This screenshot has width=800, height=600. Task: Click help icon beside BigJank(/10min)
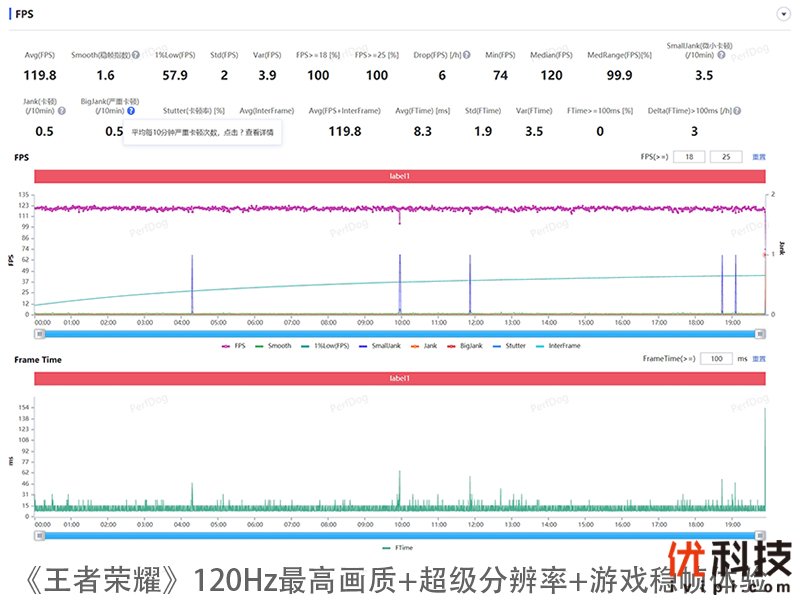[131, 111]
